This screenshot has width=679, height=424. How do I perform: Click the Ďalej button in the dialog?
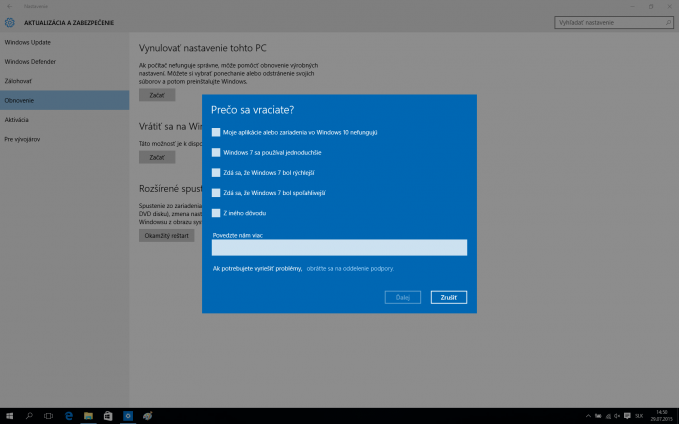(x=403, y=298)
